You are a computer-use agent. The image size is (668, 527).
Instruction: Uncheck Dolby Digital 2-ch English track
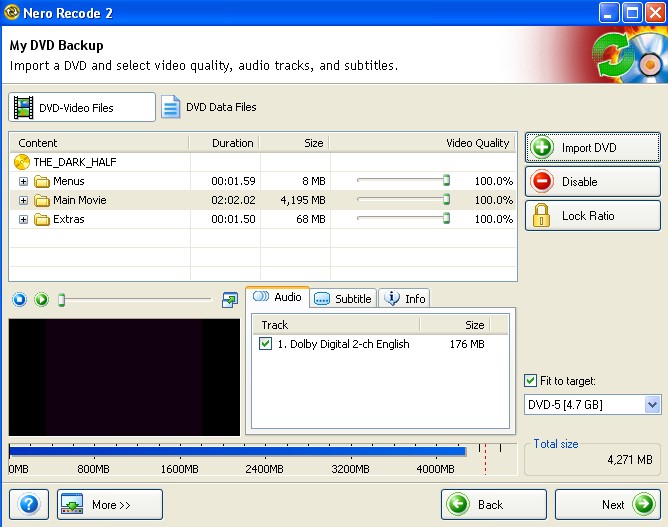[x=265, y=343]
